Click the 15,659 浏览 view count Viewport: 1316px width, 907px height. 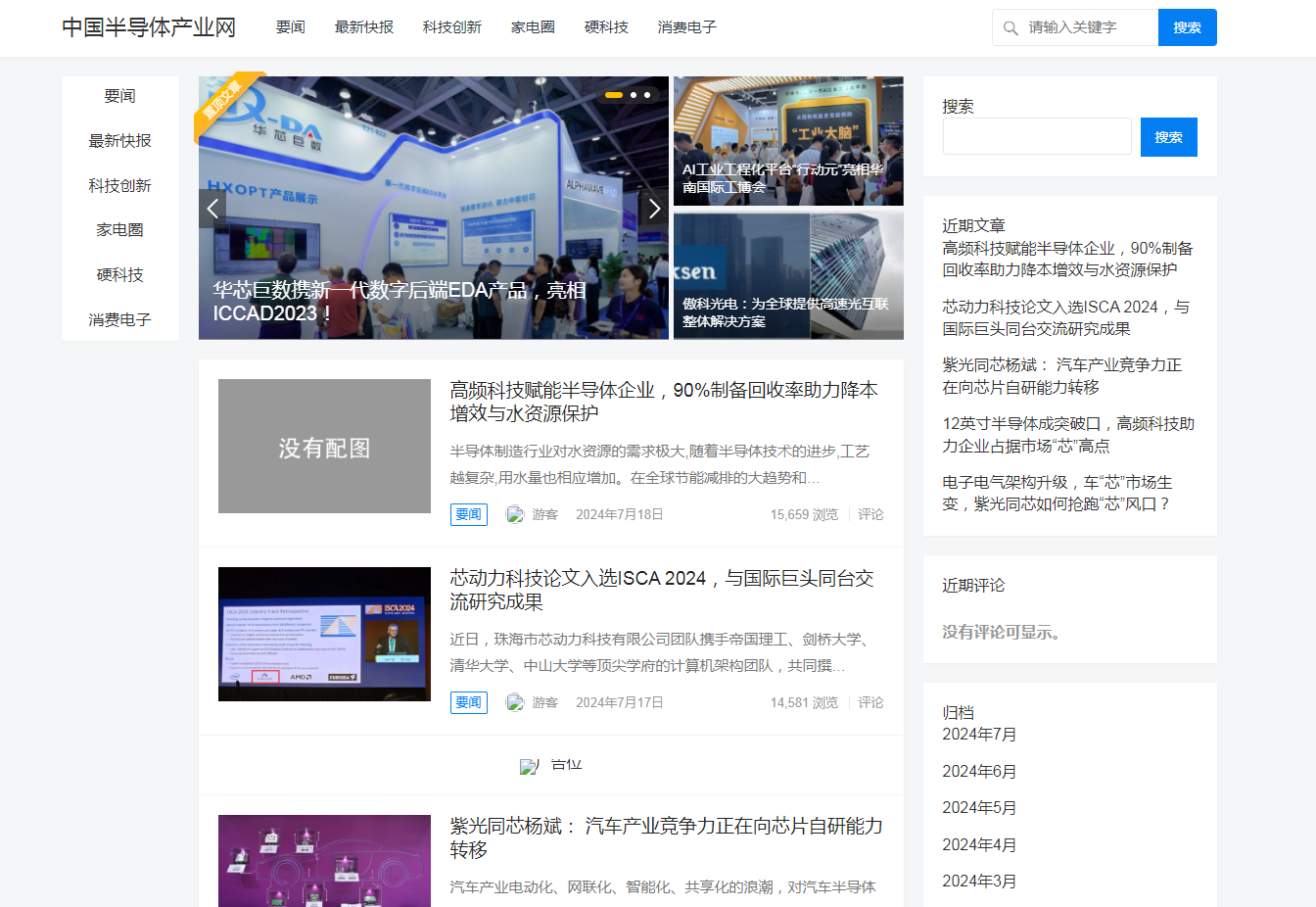[804, 514]
